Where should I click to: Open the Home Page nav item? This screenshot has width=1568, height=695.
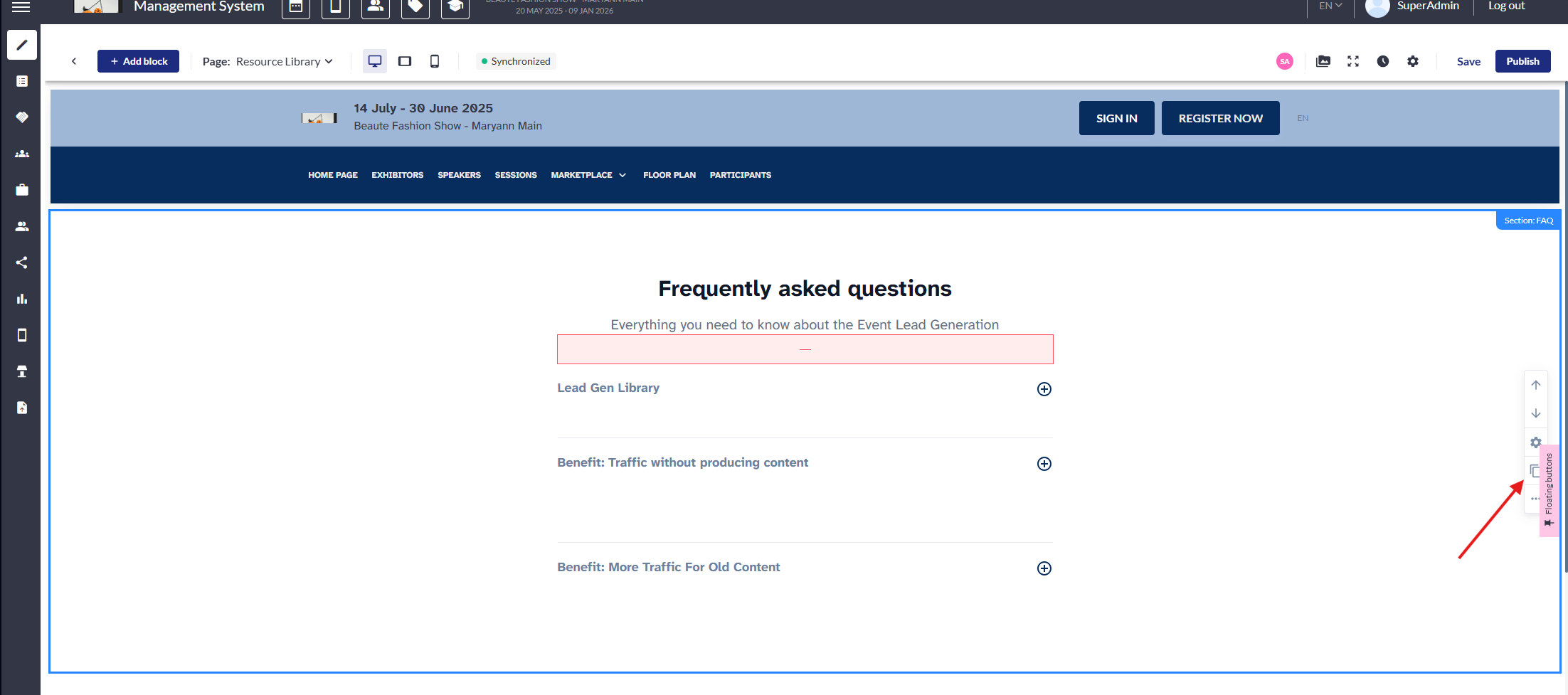(x=333, y=175)
